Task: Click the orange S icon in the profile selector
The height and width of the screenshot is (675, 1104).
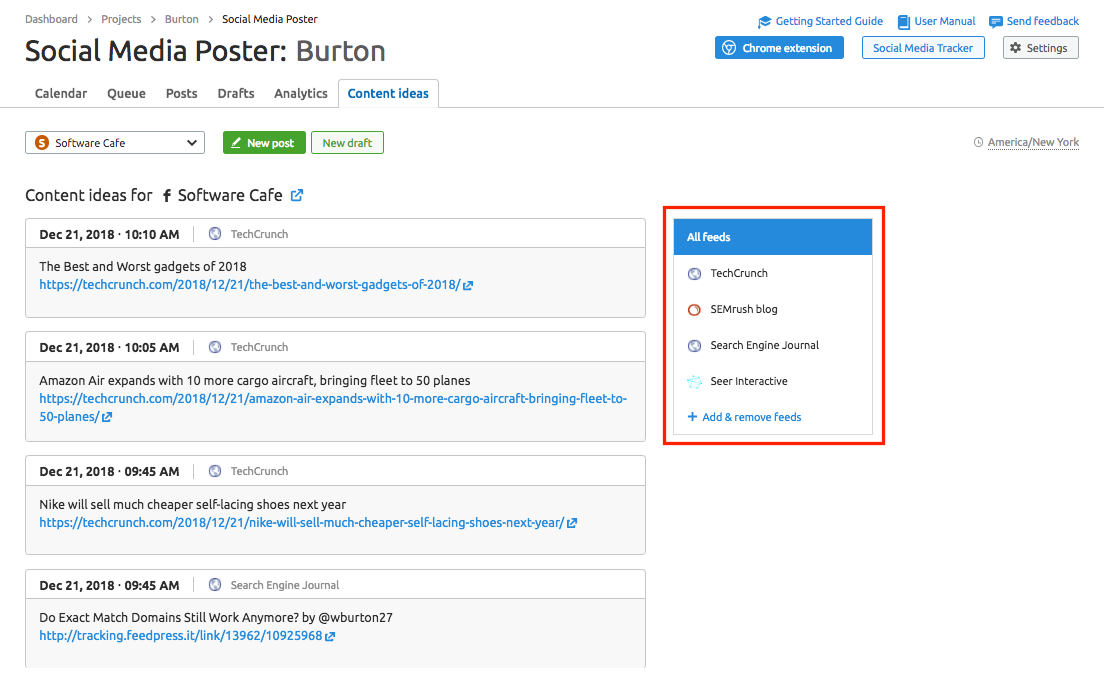Action: (x=42, y=143)
